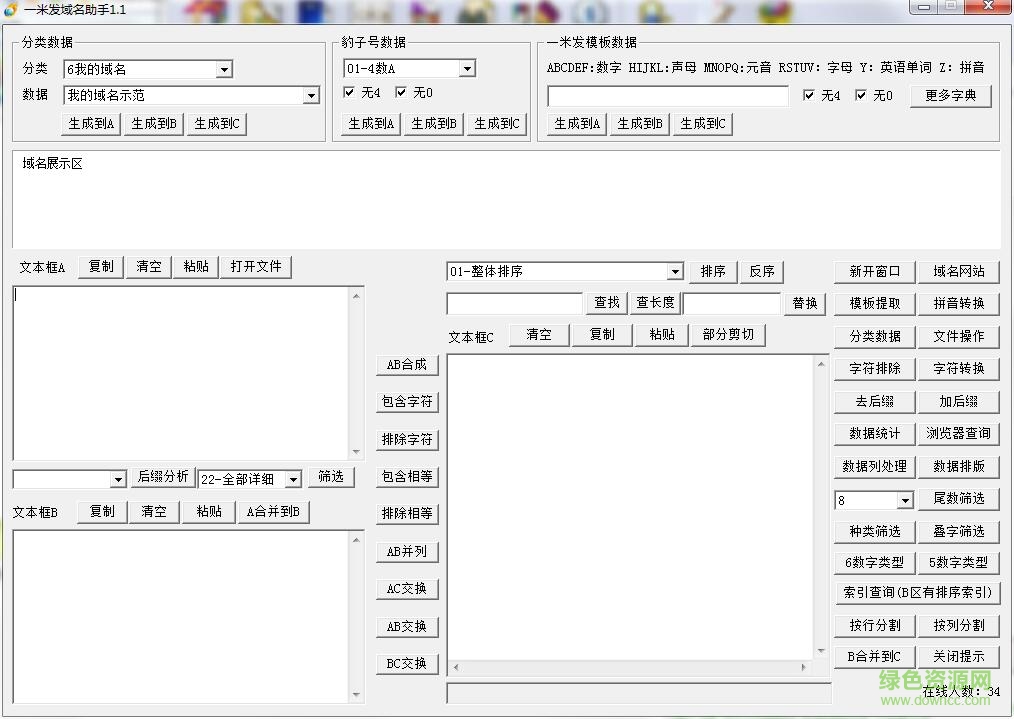Click the colorful ball icon at title bar's right end
This screenshot has width=1014, height=719.
772,8
